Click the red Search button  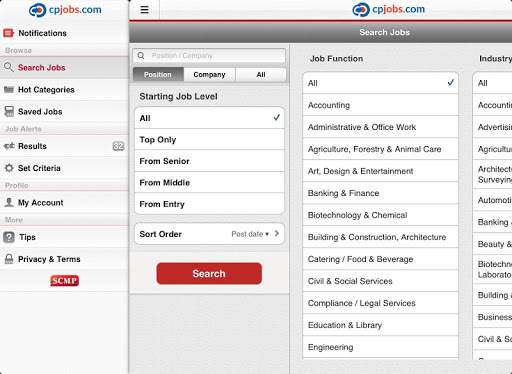click(209, 274)
